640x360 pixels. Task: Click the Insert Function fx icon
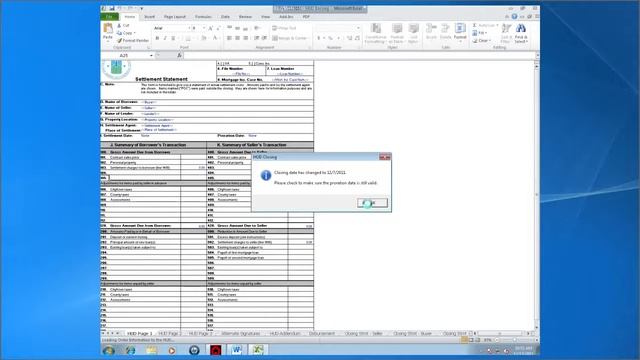[x=179, y=55]
